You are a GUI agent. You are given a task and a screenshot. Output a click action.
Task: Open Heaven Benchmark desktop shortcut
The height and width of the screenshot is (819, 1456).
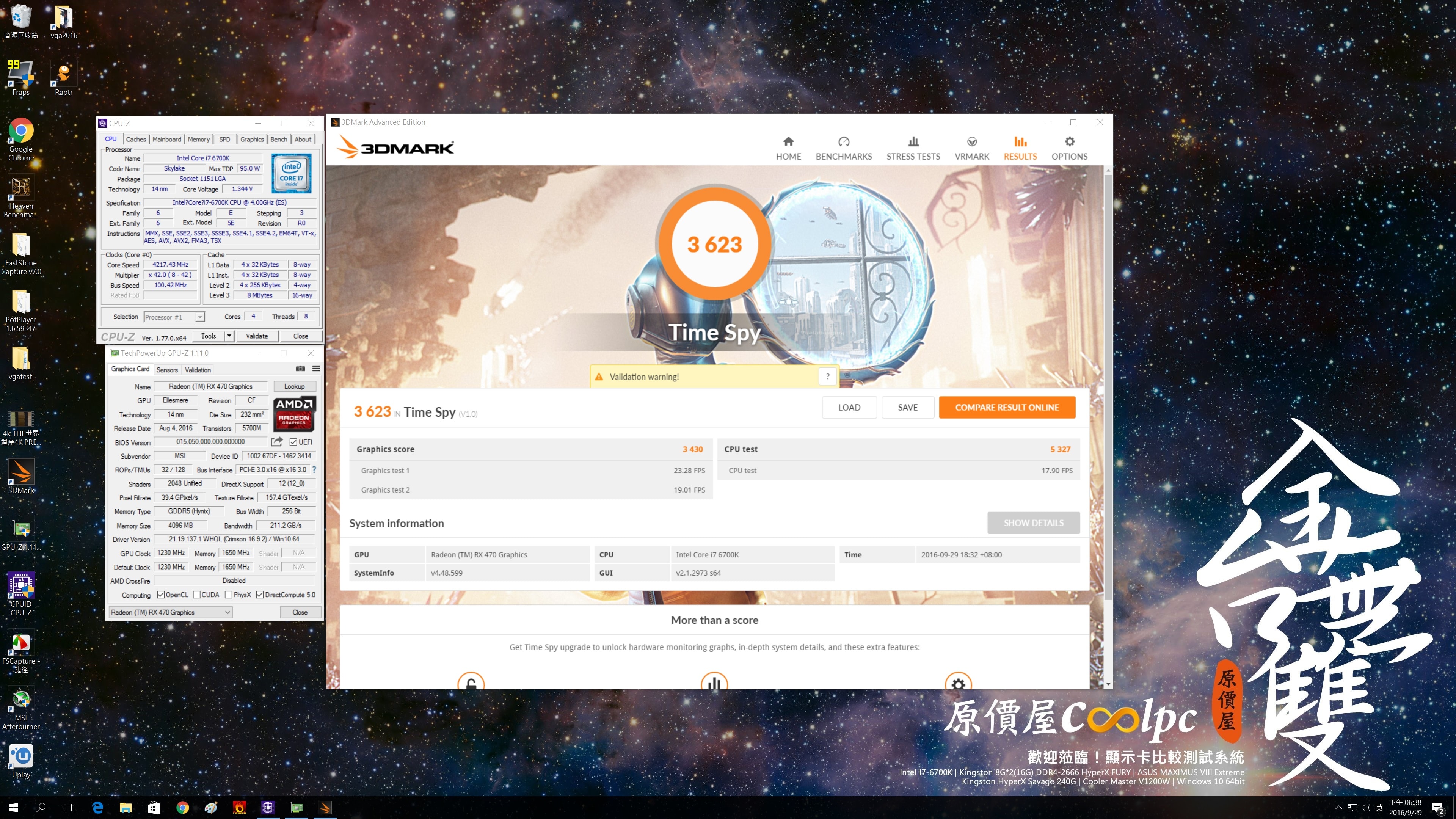[x=21, y=196]
